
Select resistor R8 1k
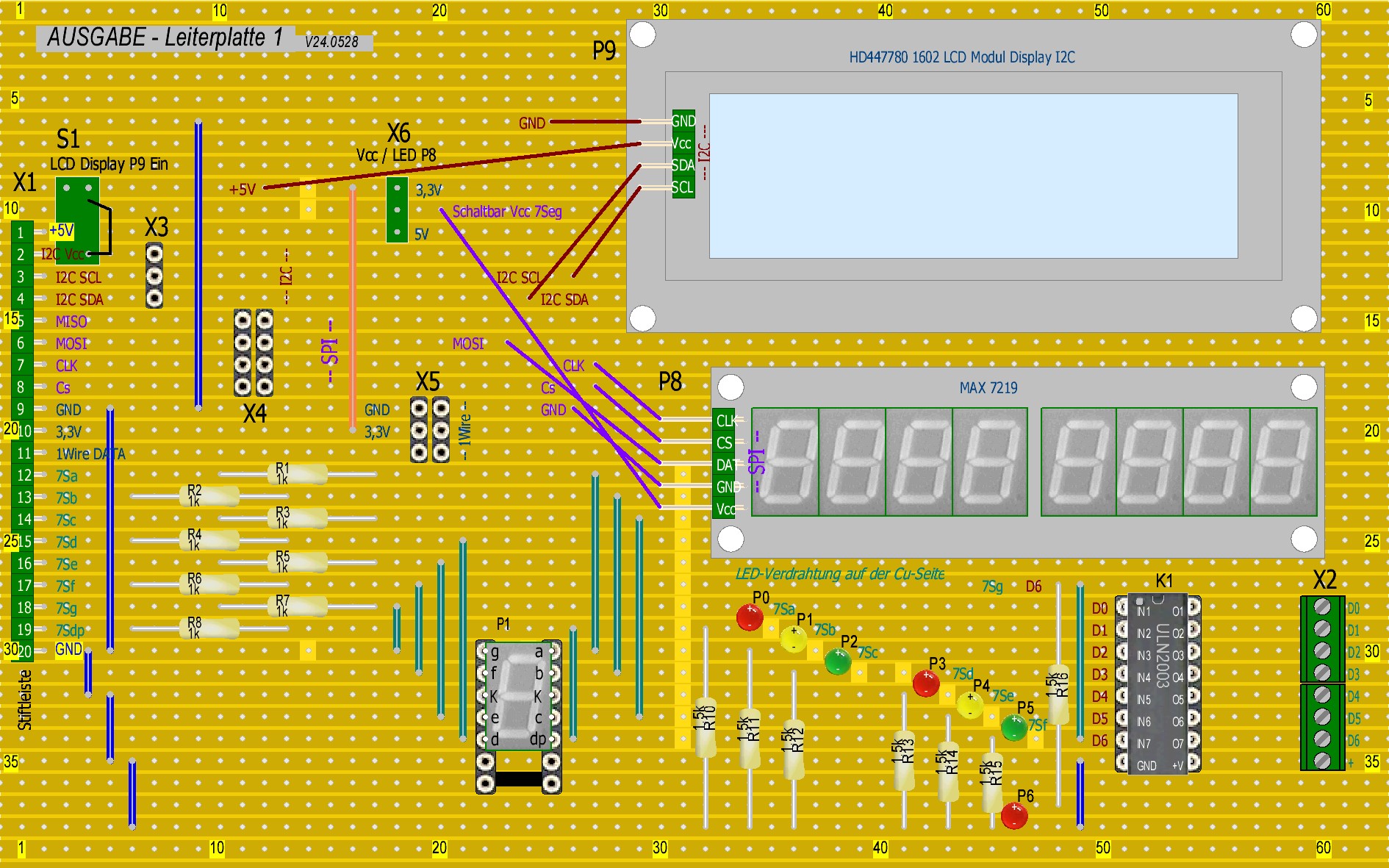pyautogui.click(x=209, y=628)
